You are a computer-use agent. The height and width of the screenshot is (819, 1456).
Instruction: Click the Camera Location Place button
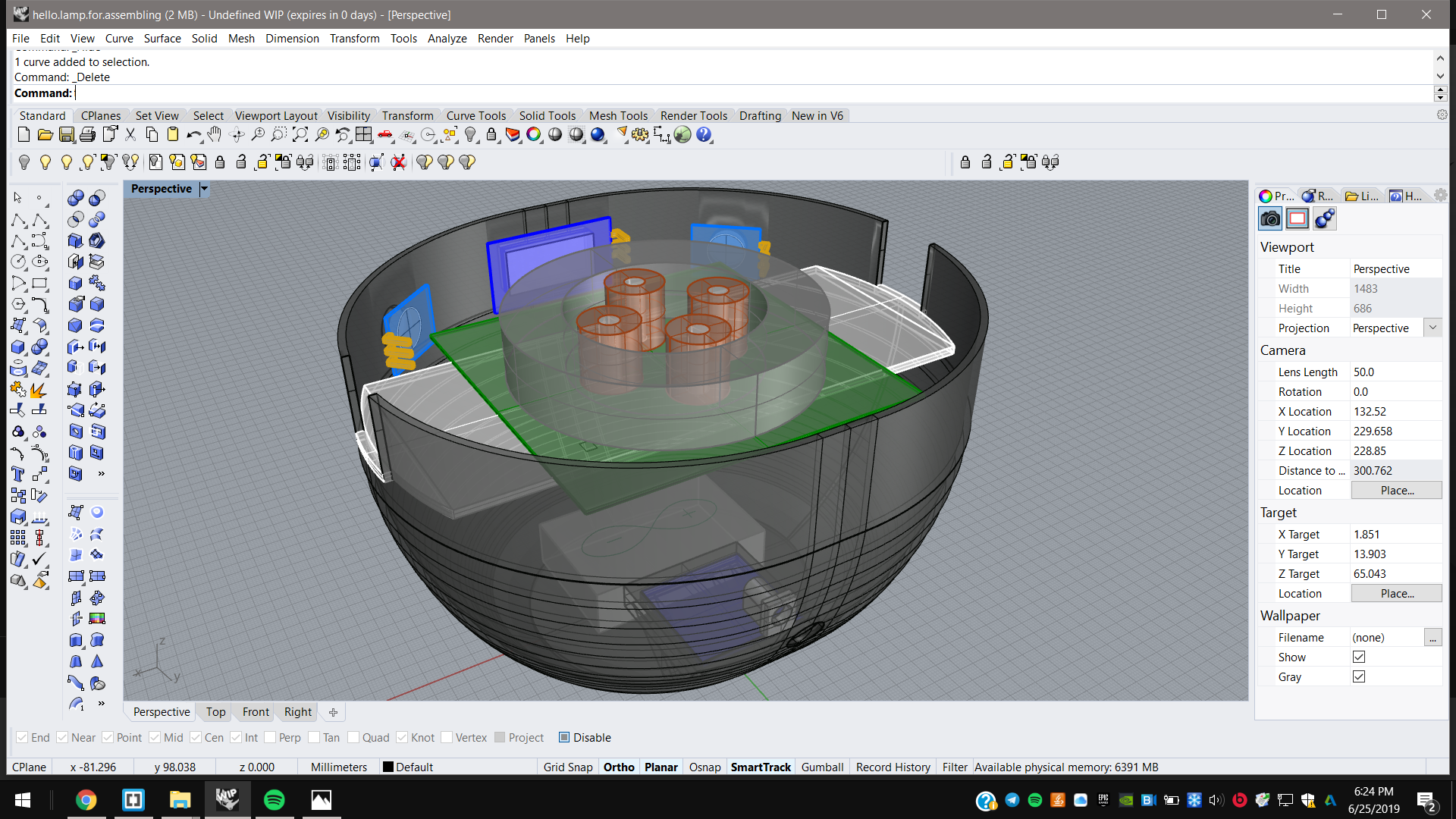[1396, 491]
